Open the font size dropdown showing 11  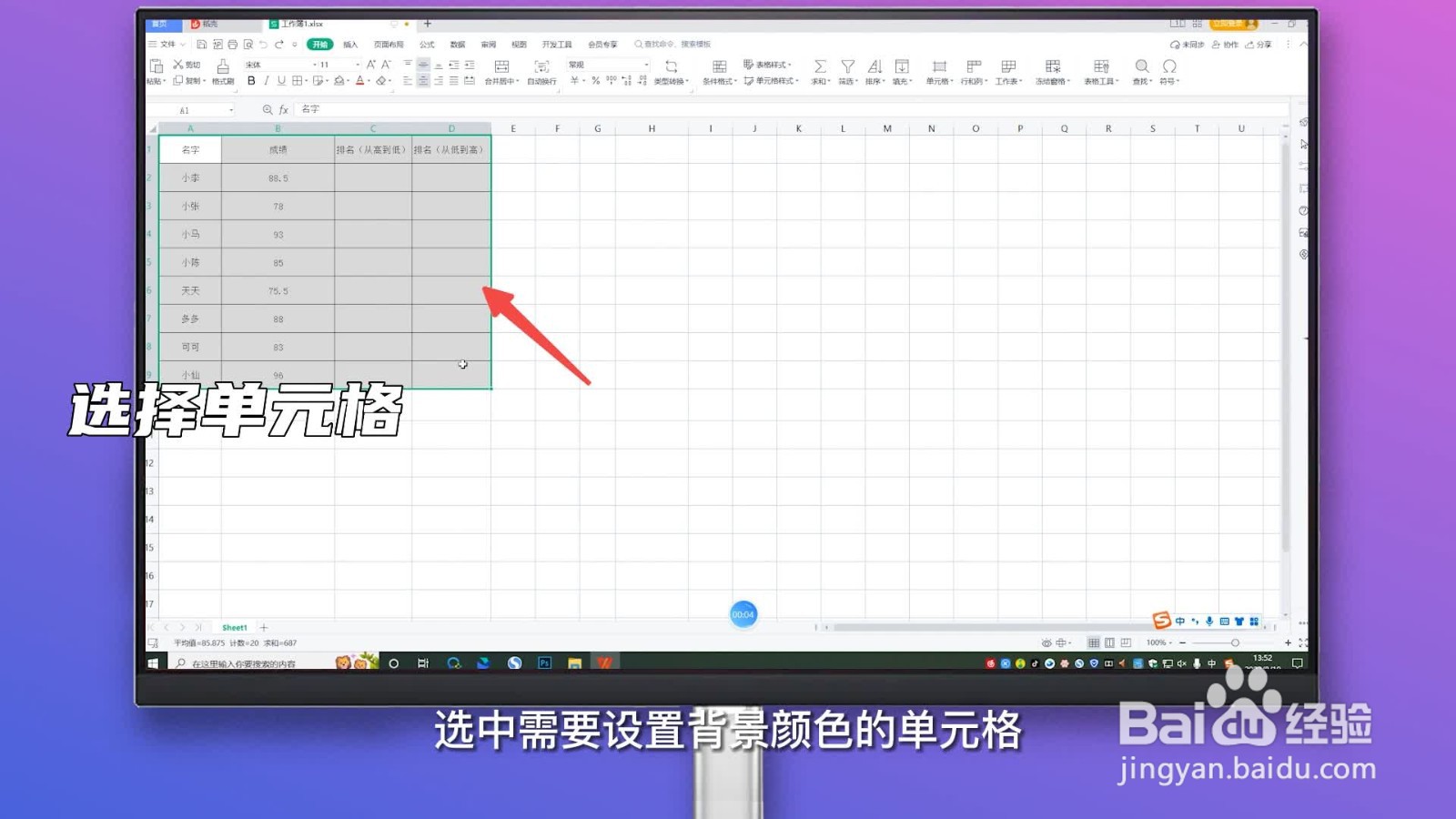coord(358,65)
